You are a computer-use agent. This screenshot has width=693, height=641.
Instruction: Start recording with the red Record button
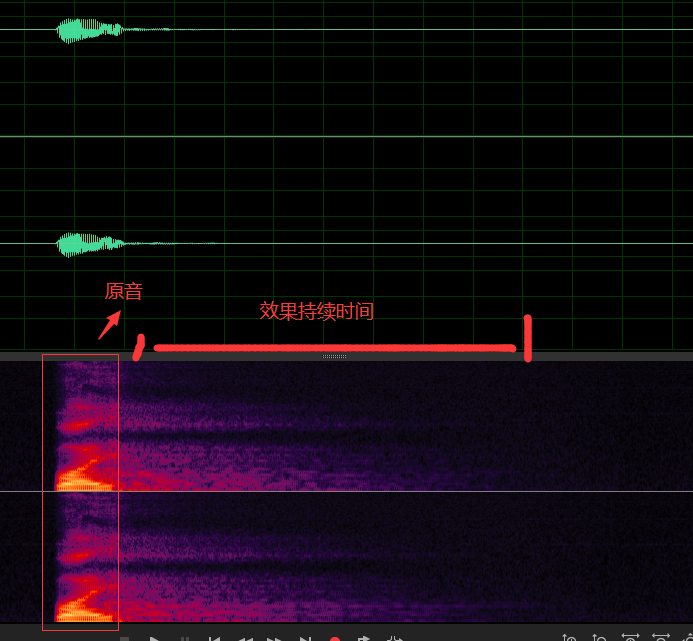pyautogui.click(x=335, y=639)
